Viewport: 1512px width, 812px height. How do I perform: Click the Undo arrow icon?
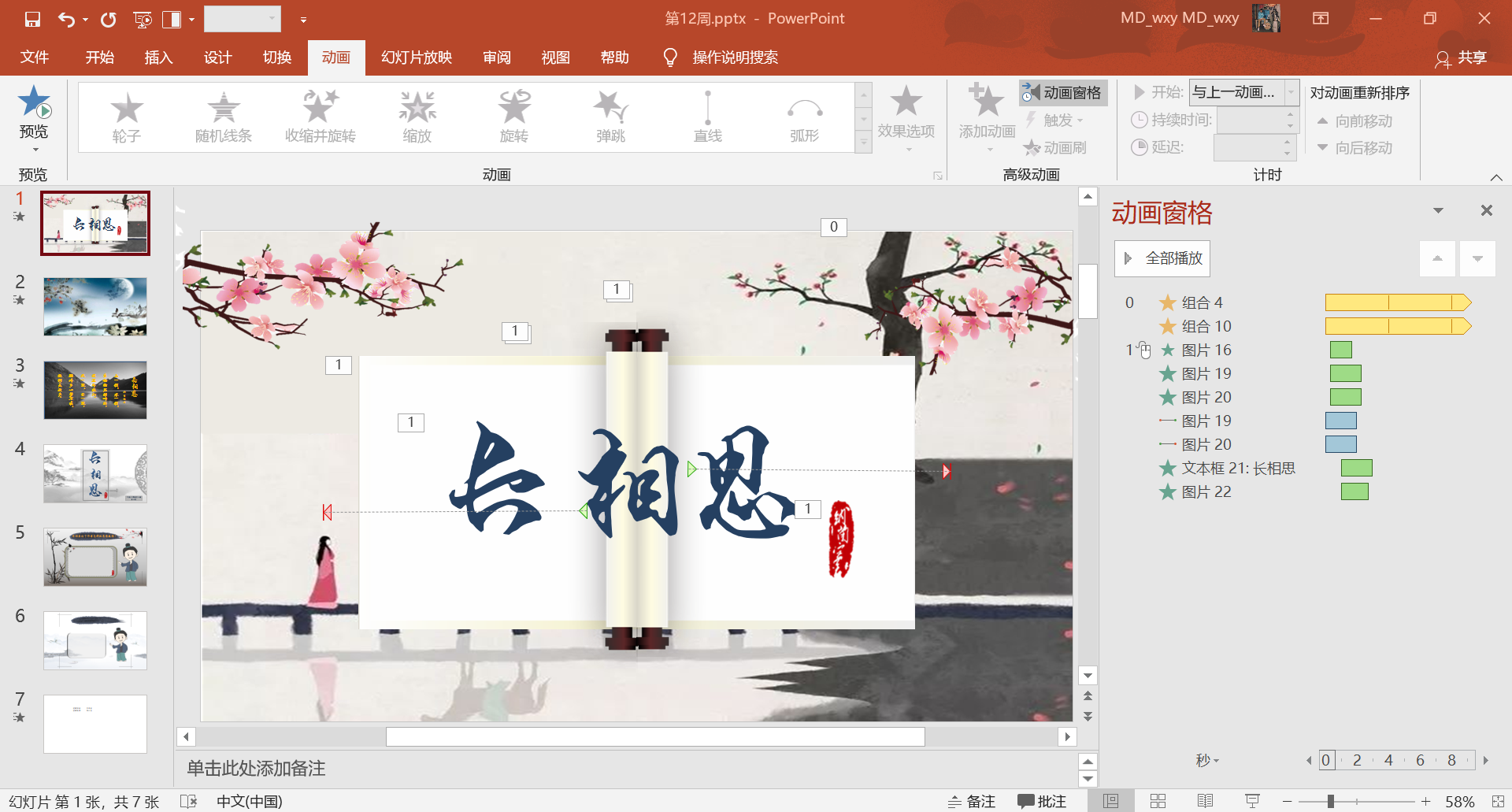[x=66, y=19]
